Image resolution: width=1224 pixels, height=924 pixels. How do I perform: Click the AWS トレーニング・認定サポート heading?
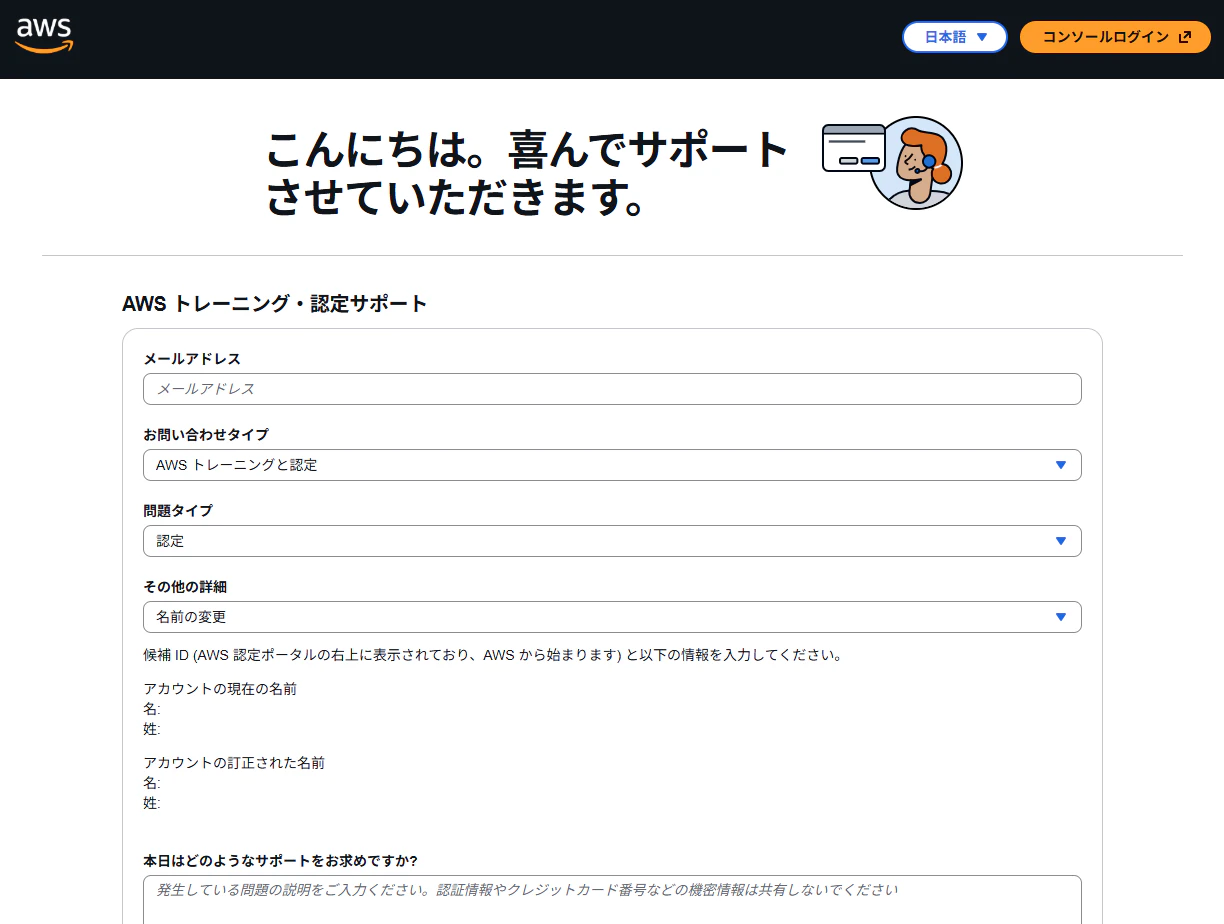(275, 304)
